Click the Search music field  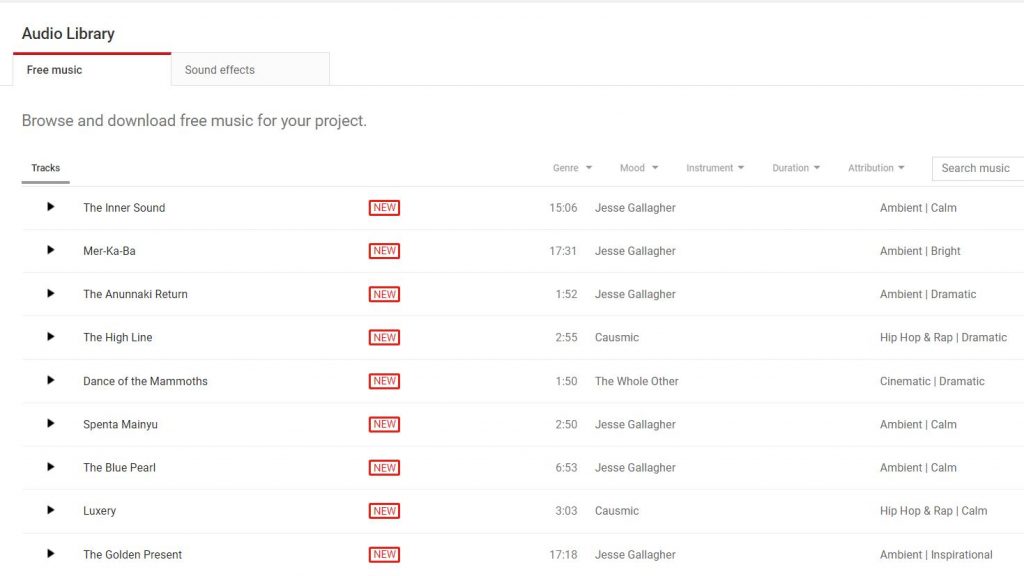[x=978, y=168]
